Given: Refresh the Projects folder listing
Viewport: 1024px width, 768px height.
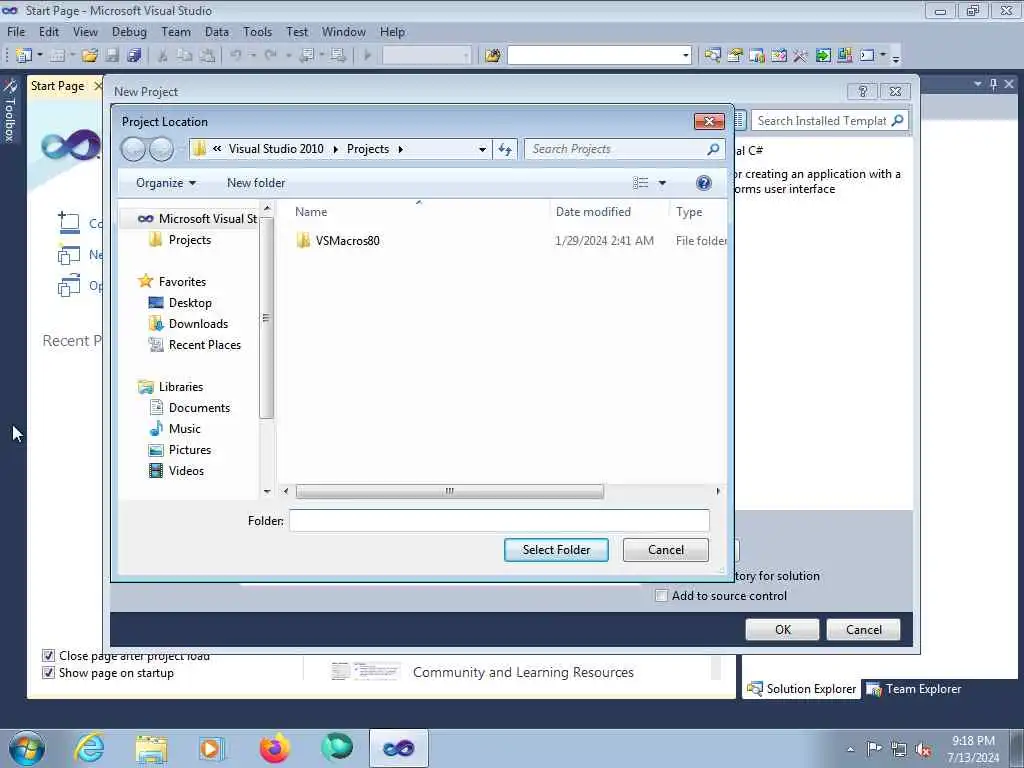Looking at the screenshot, I should pos(505,149).
